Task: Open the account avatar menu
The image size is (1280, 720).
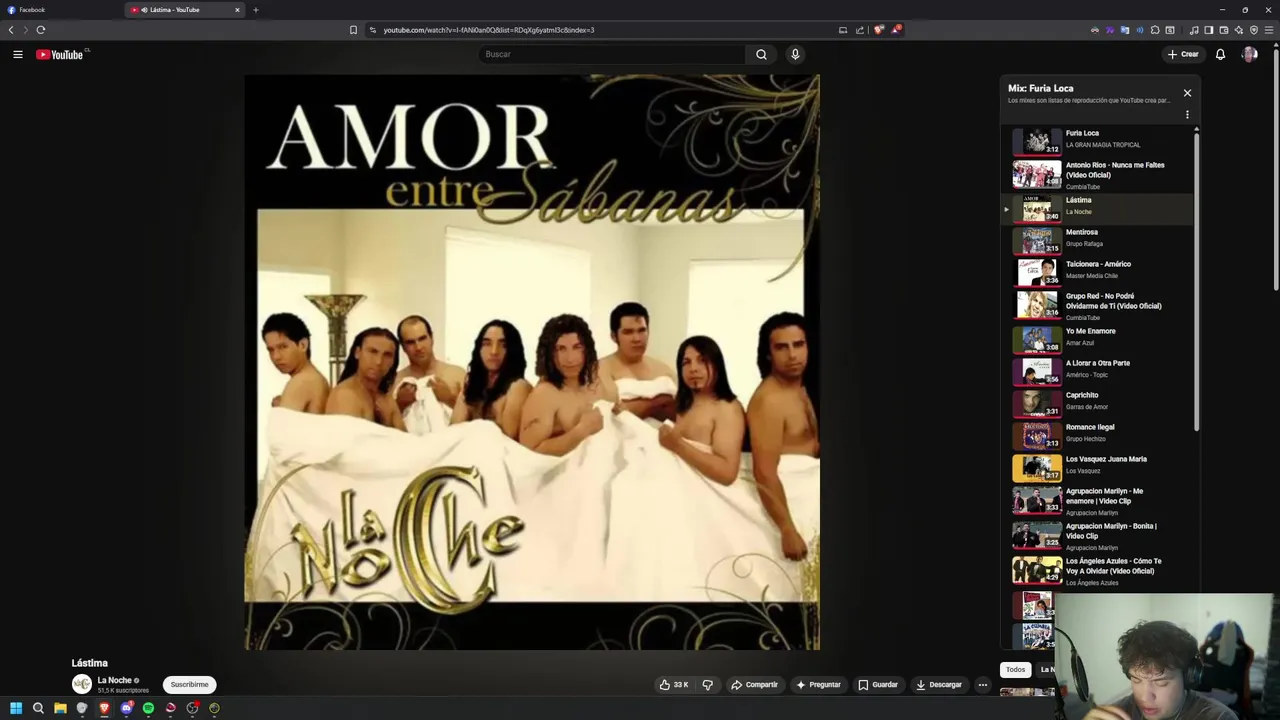Action: point(1250,54)
